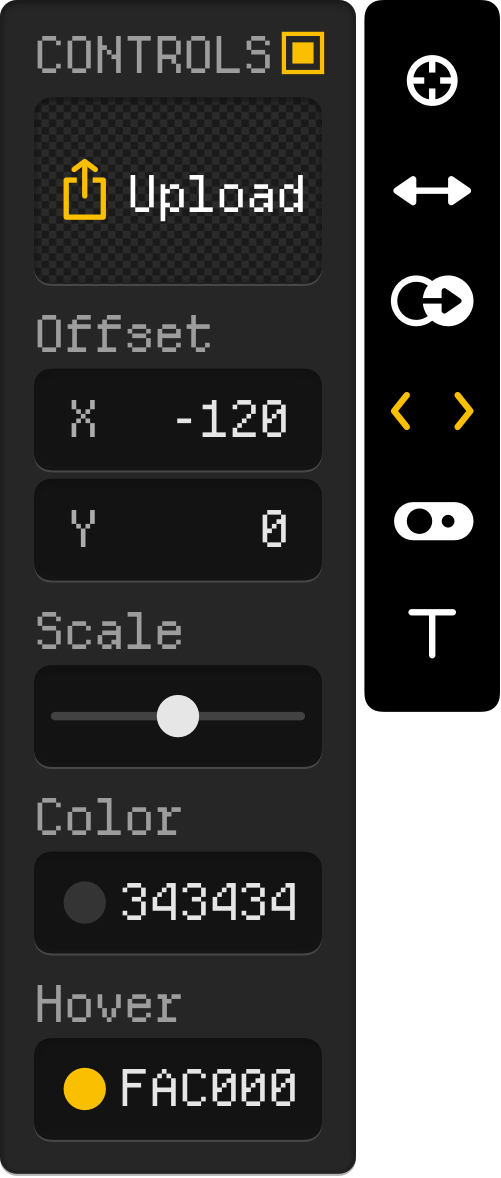Click the Scale slider handle
The height and width of the screenshot is (1178, 501).
(178, 716)
